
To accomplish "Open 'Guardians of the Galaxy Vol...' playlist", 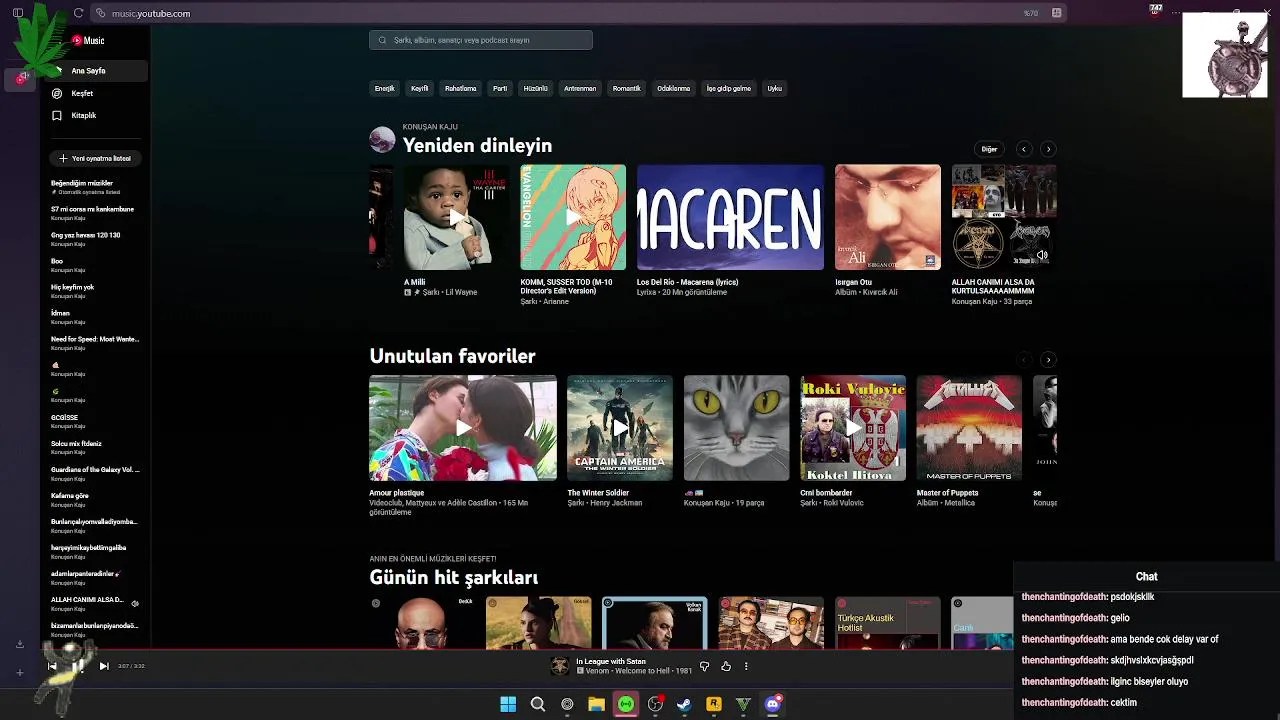I will [x=97, y=473].
